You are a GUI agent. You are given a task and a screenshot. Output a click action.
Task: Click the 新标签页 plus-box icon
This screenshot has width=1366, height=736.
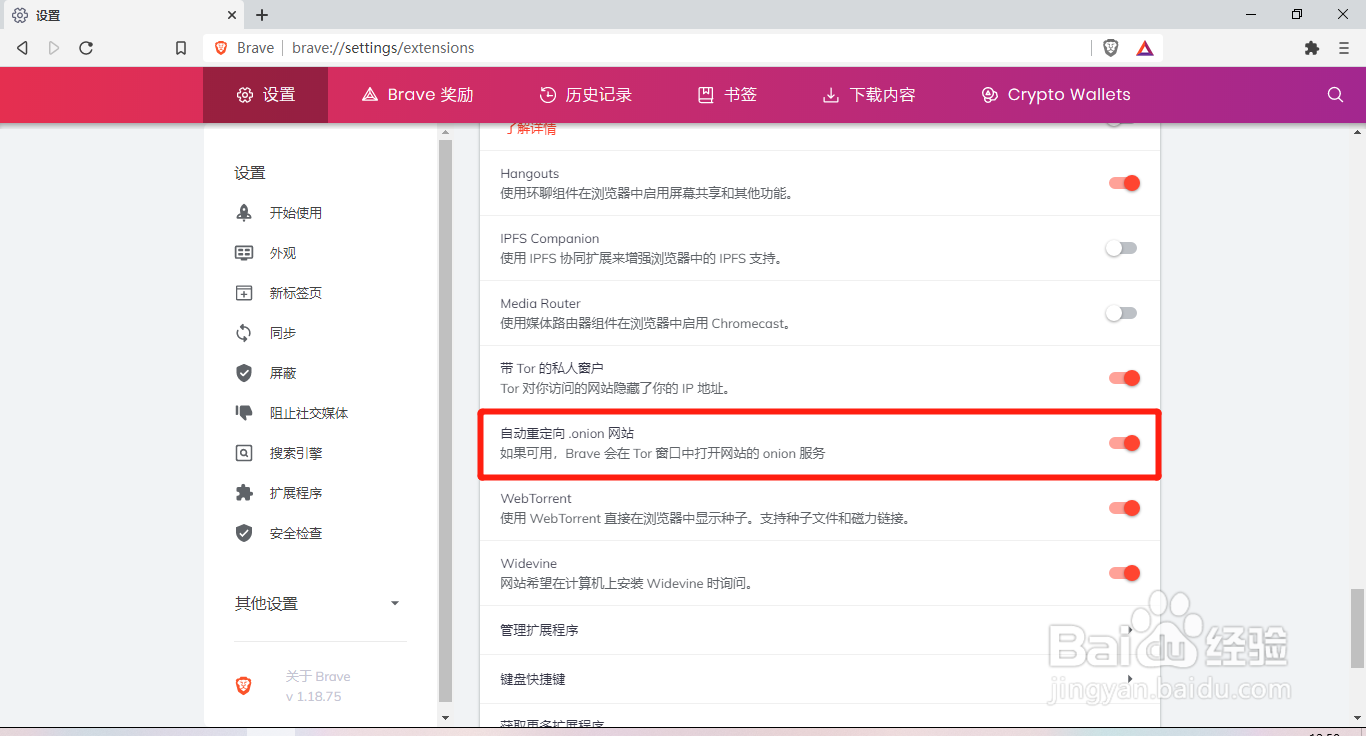point(244,293)
